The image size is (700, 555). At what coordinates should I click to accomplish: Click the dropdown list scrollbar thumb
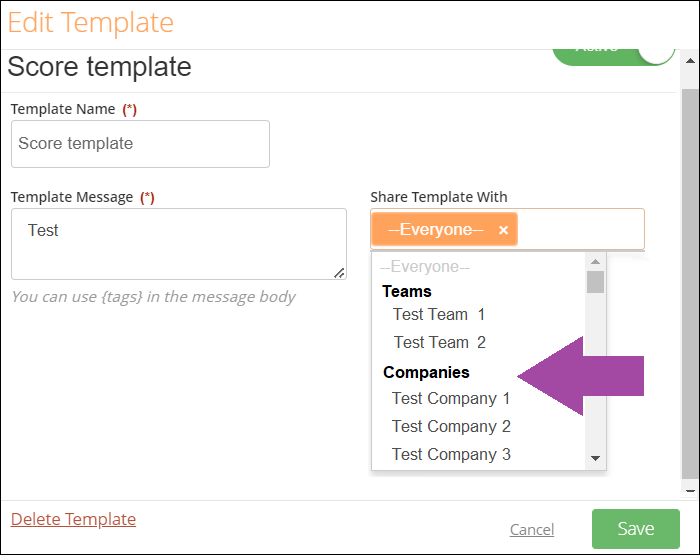(x=595, y=282)
